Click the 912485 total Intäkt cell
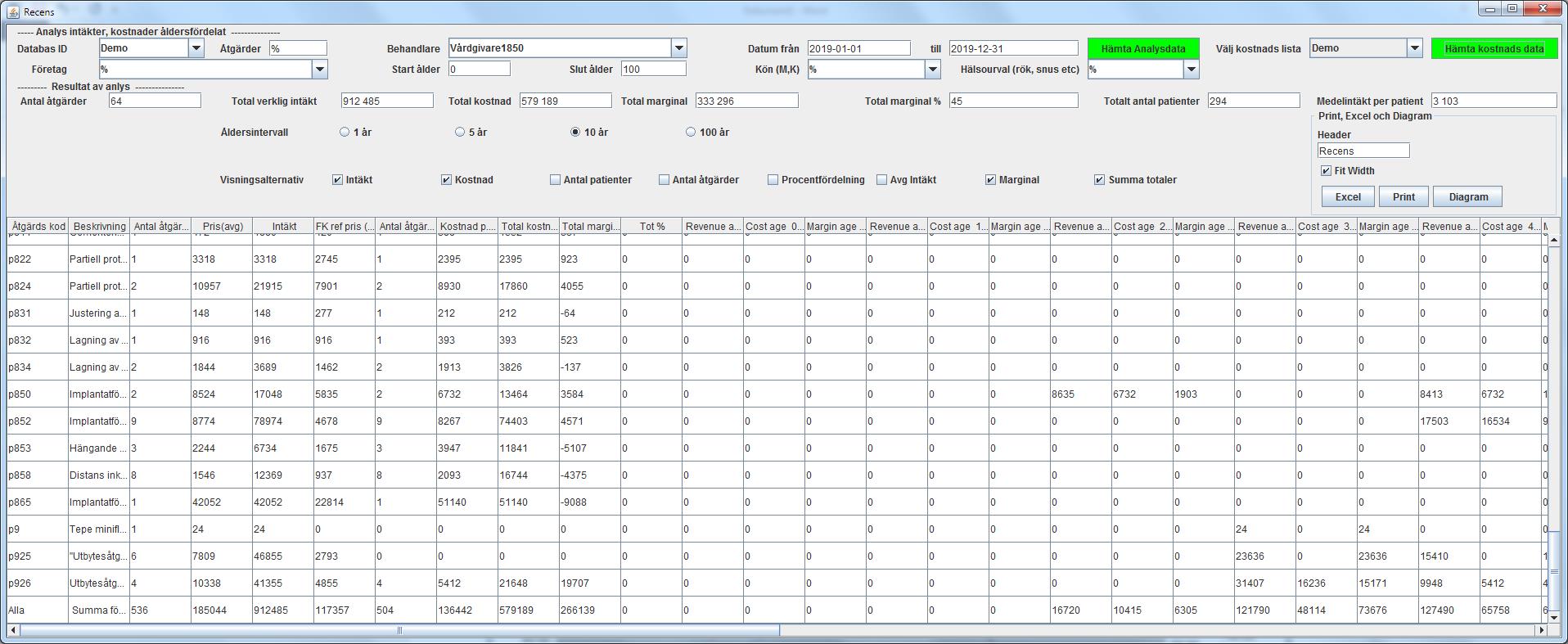The image size is (1568, 644). tap(283, 610)
